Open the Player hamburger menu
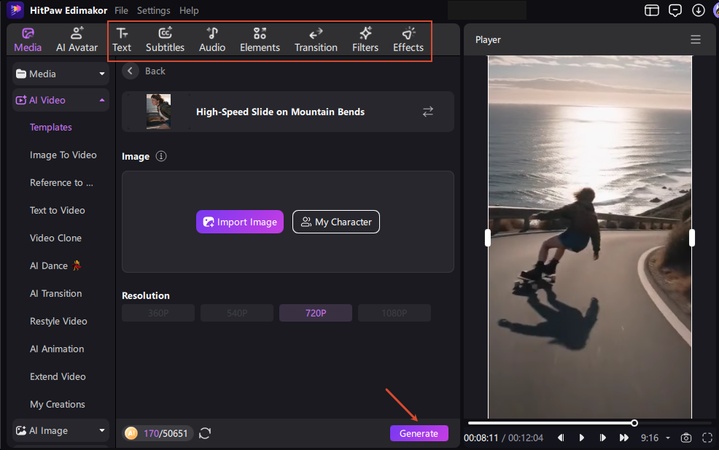This screenshot has width=719, height=450. (x=695, y=40)
